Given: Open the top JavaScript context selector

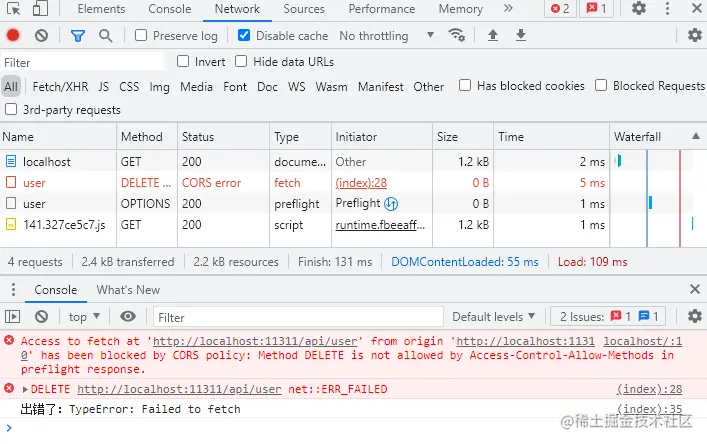Looking at the screenshot, I should 85,316.
